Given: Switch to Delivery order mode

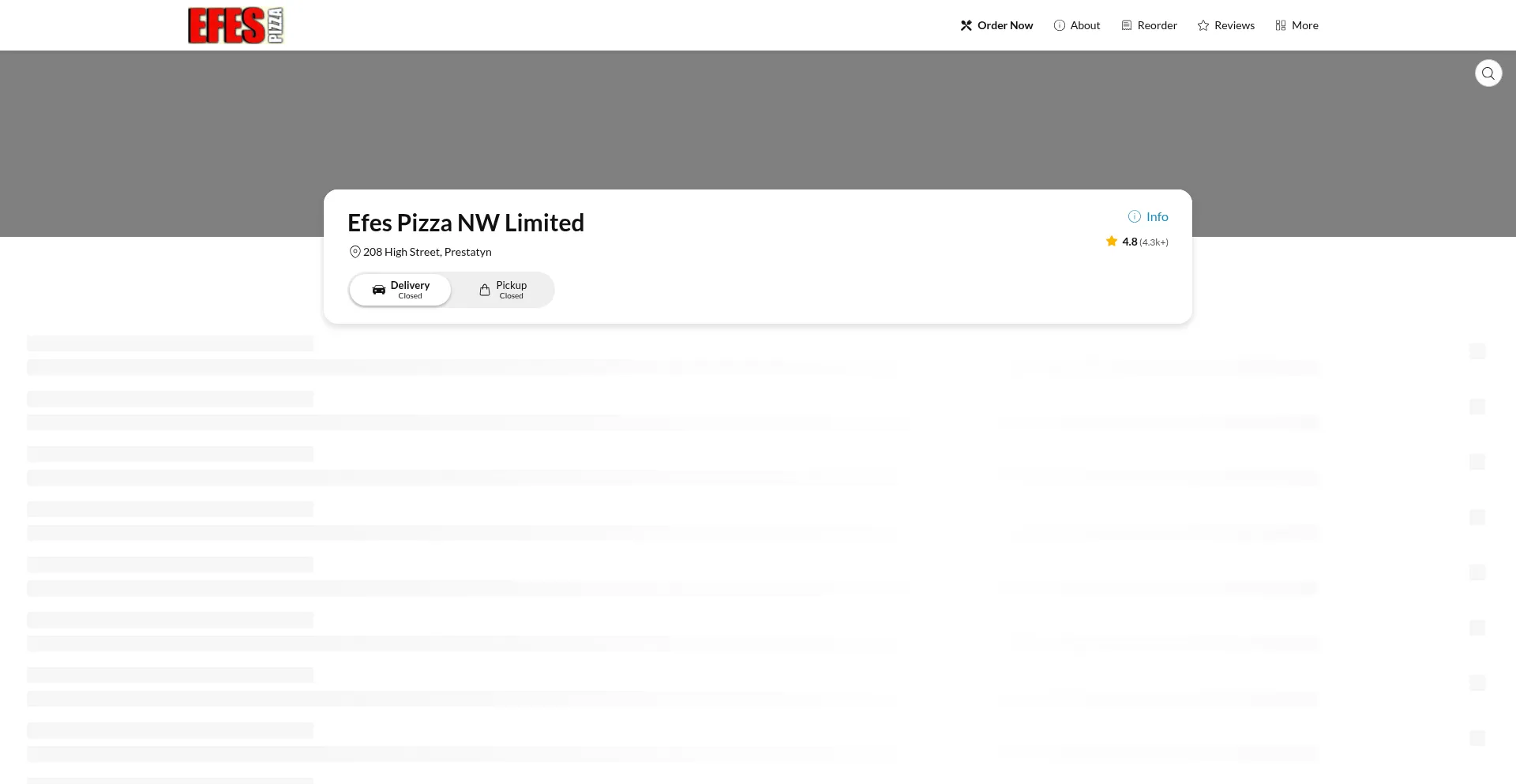Looking at the screenshot, I should 400,290.
